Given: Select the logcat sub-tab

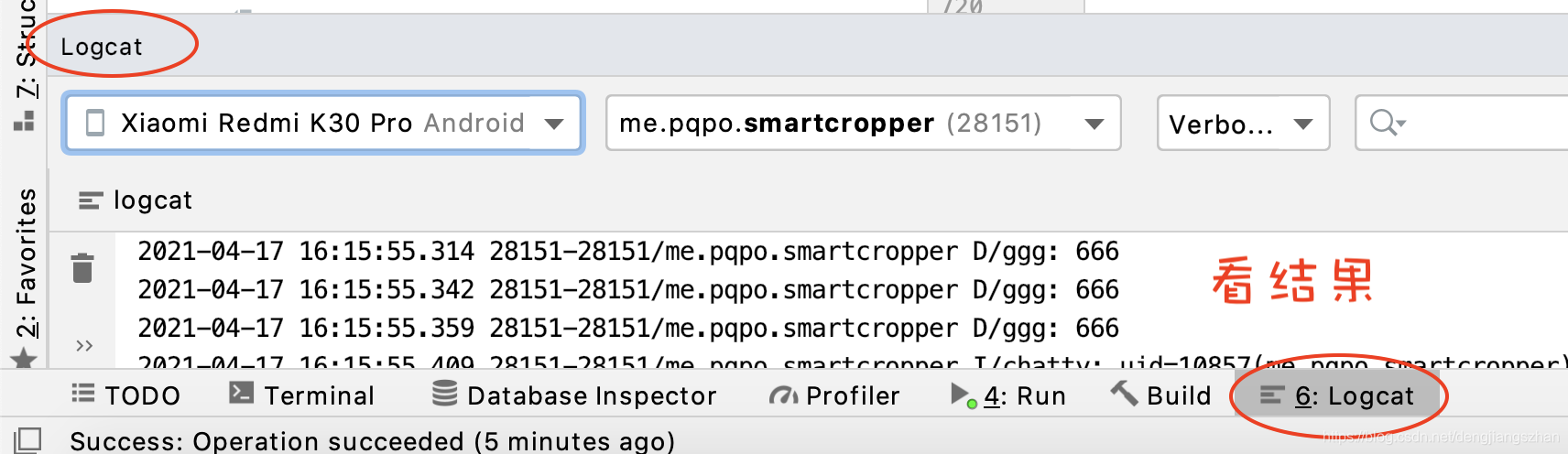Looking at the screenshot, I should coord(136,200).
